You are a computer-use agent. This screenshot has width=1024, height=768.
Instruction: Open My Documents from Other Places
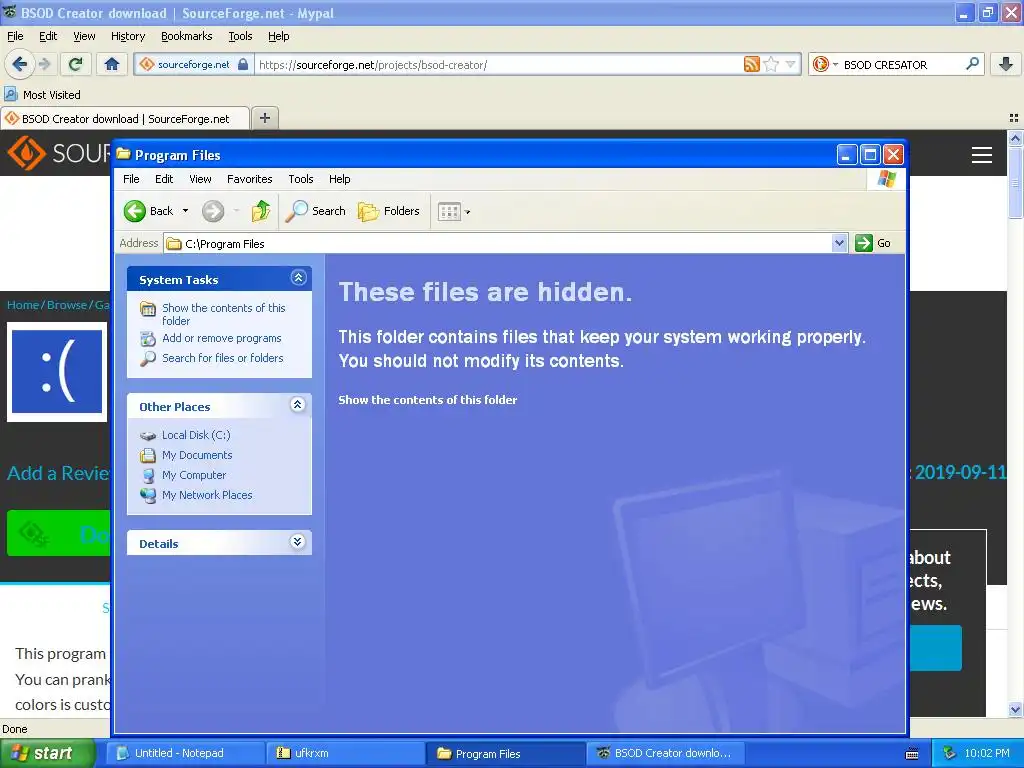[197, 455]
